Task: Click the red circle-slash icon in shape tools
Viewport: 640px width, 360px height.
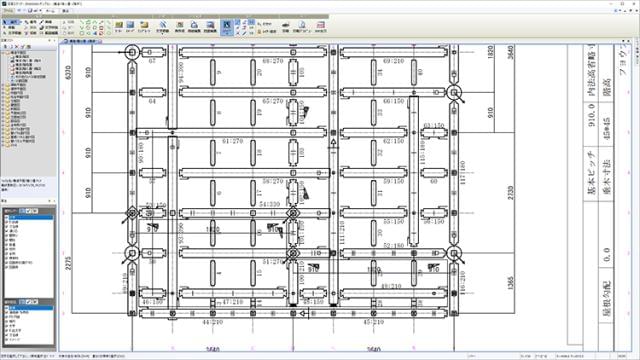Action: pyautogui.click(x=101, y=33)
